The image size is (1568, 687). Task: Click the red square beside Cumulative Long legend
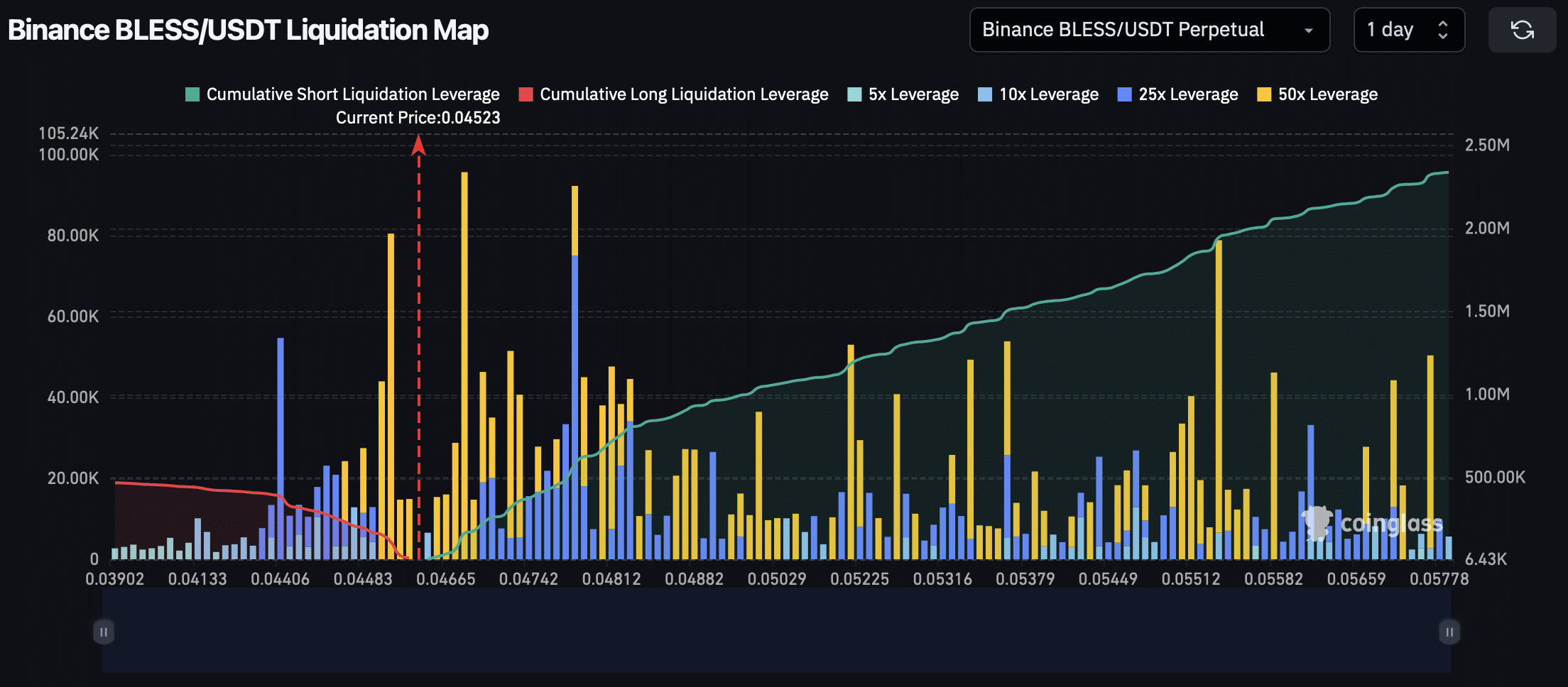tap(526, 94)
